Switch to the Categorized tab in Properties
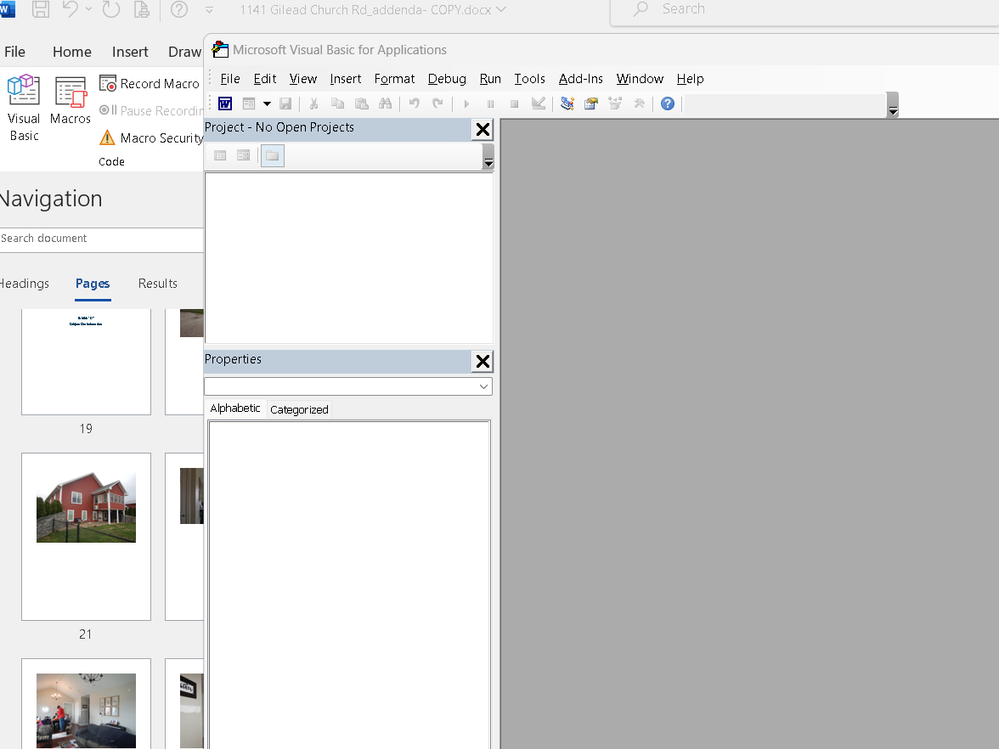 (299, 409)
